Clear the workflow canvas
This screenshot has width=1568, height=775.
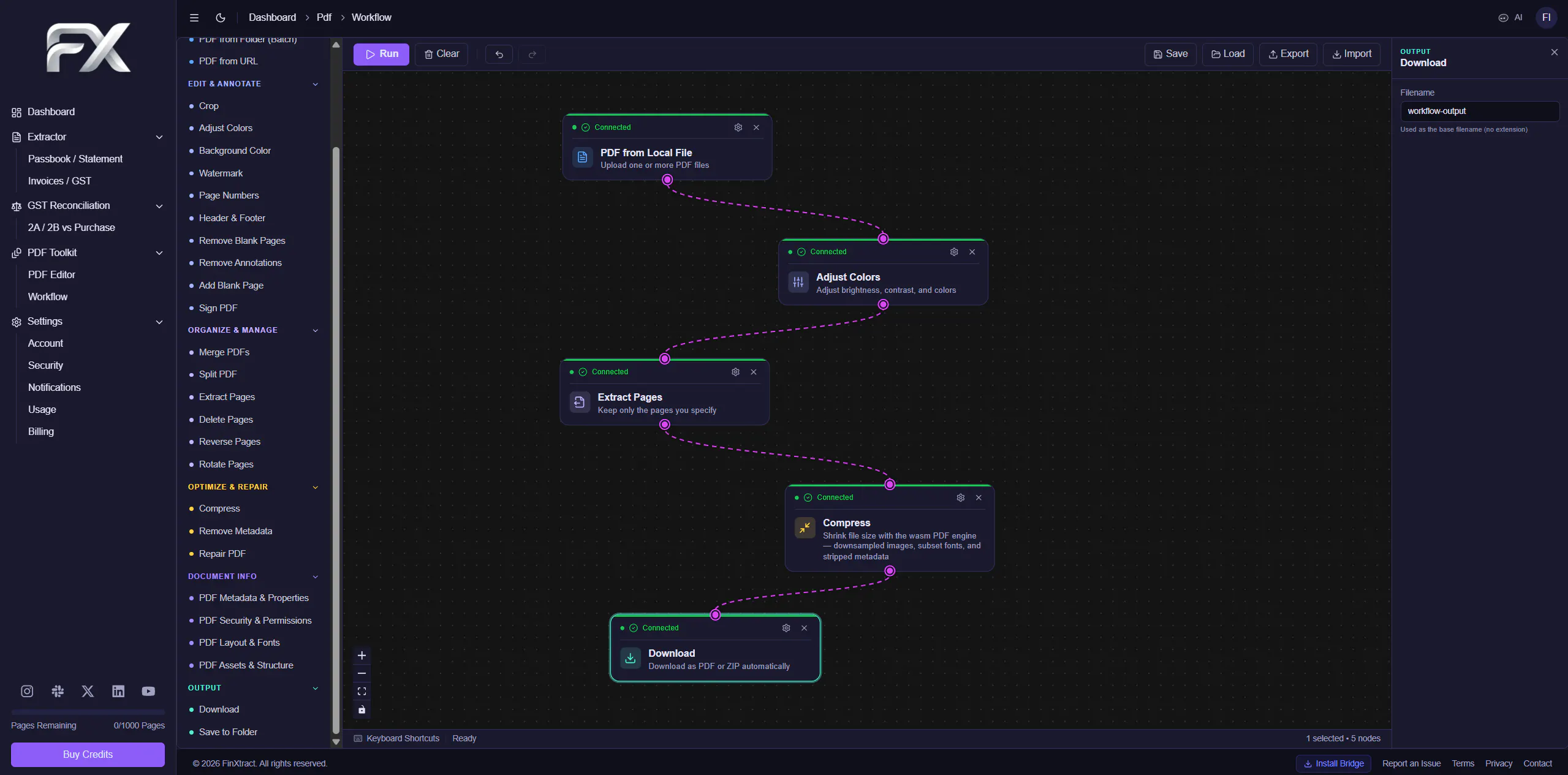[442, 54]
